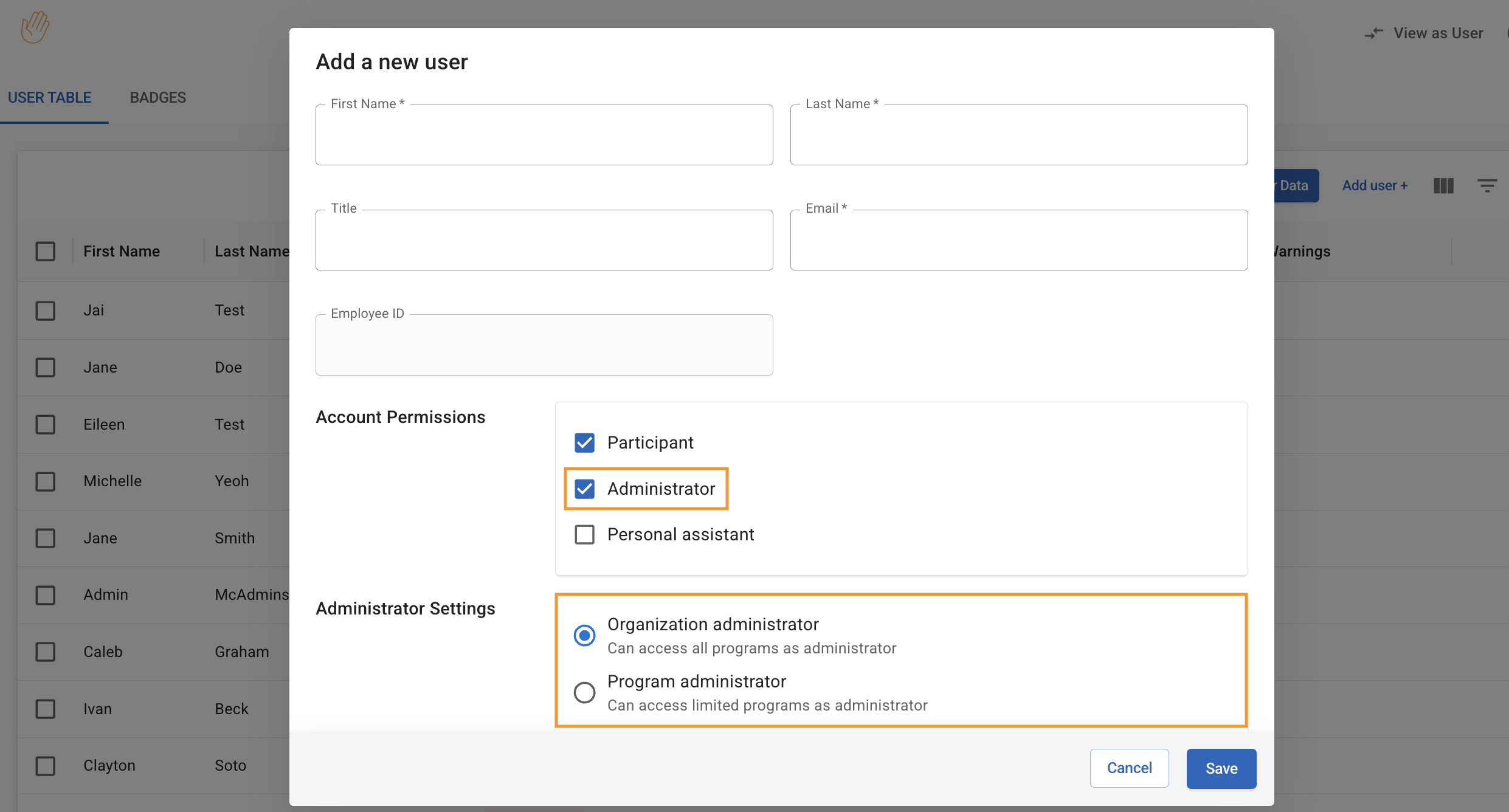1509x812 pixels.
Task: Toggle the select-all header checkbox
Action: point(46,251)
